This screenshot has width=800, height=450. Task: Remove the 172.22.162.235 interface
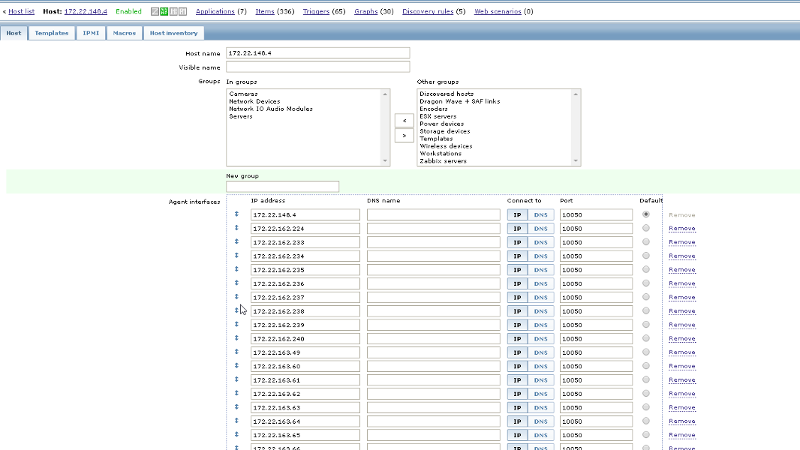[681, 270]
